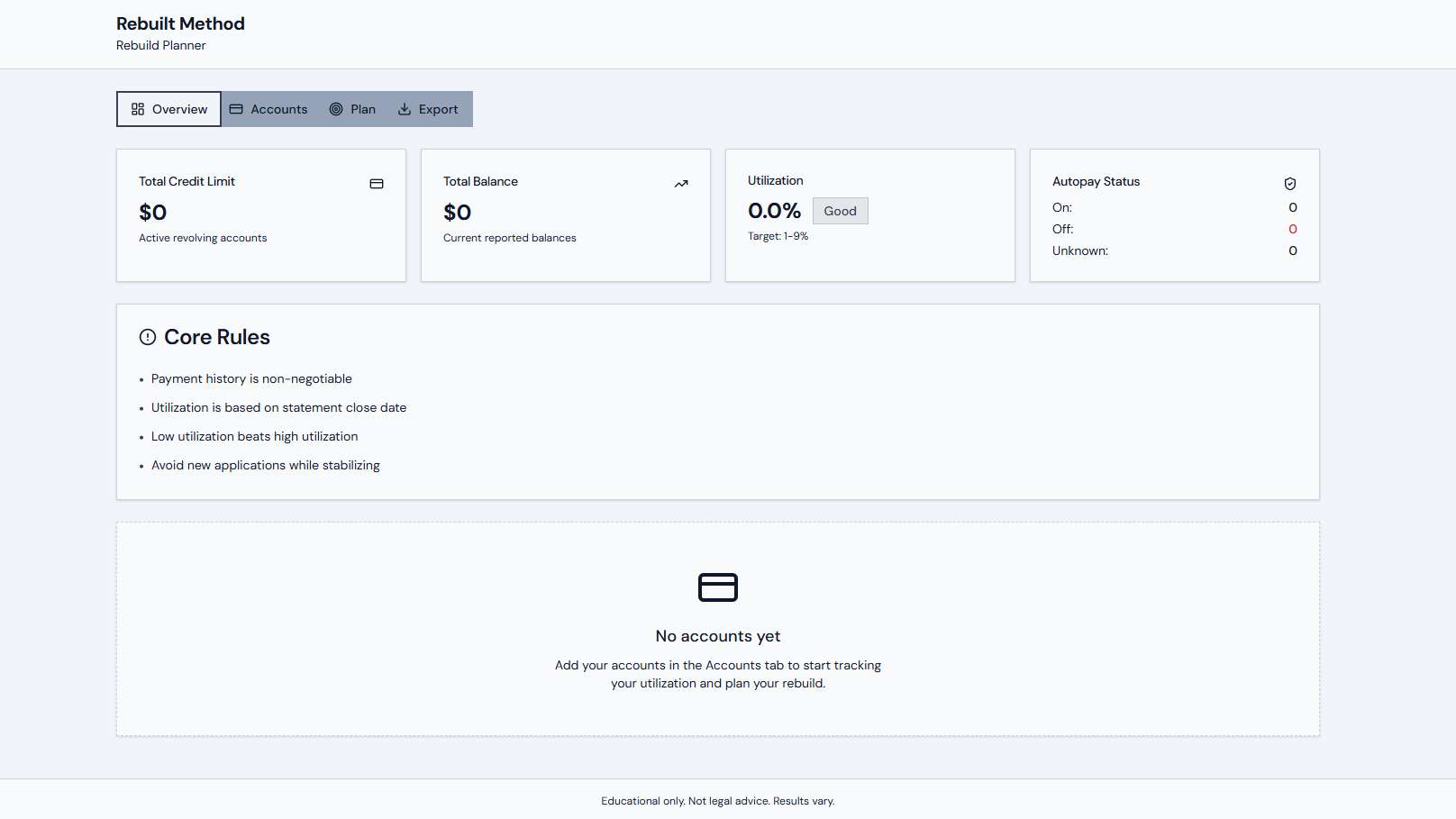Click the large credit card icon above No accounts yet
This screenshot has height=819, width=1456.
[x=718, y=587]
